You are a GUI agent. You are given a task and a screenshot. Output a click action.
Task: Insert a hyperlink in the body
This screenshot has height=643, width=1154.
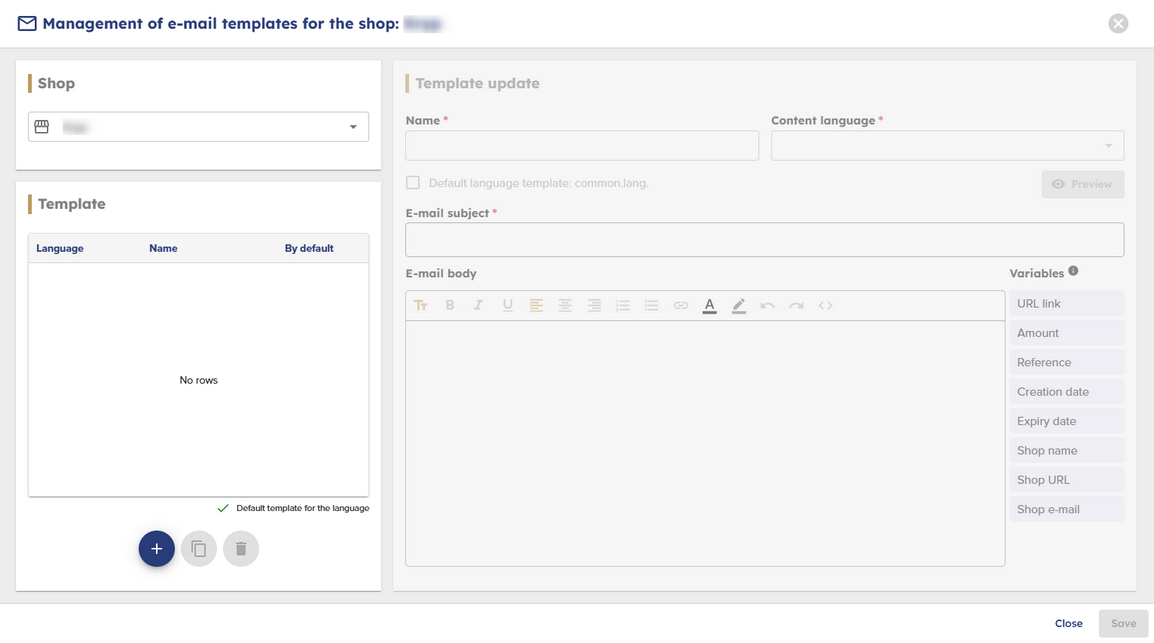point(681,305)
